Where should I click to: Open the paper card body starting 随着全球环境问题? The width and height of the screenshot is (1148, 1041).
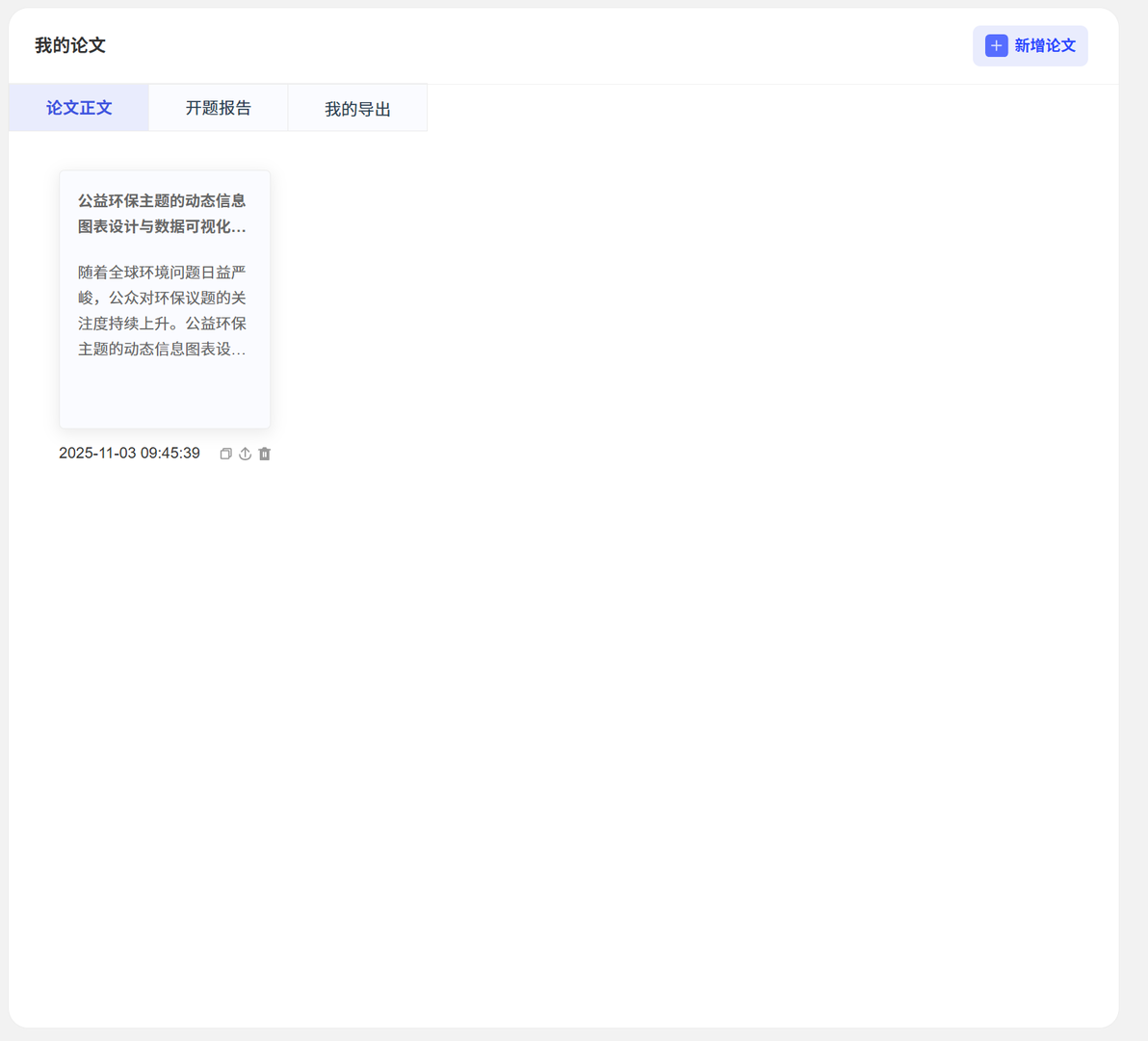[x=162, y=310]
